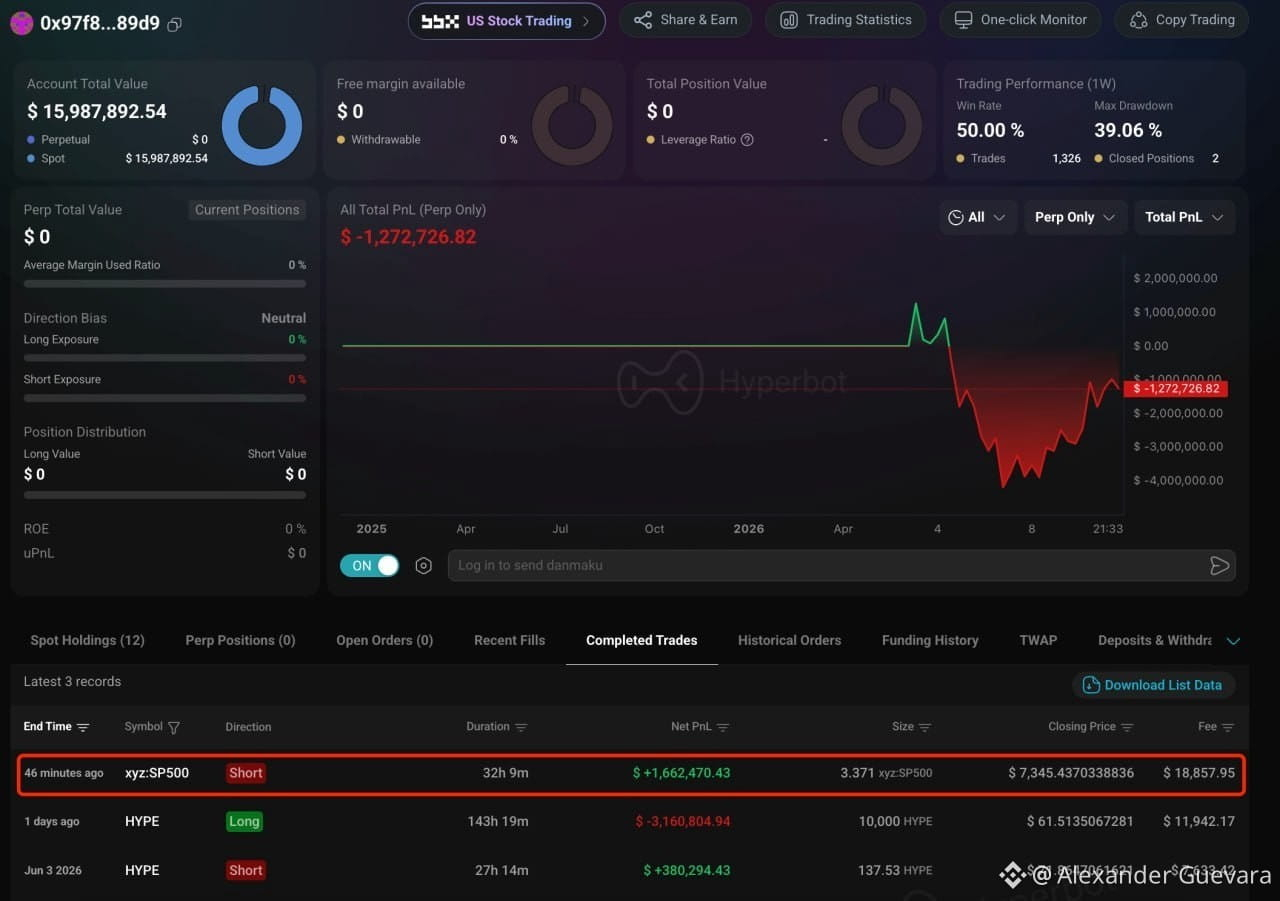The height and width of the screenshot is (901, 1280).
Task: Click the Average Margin Used Ratio bar
Action: [165, 284]
